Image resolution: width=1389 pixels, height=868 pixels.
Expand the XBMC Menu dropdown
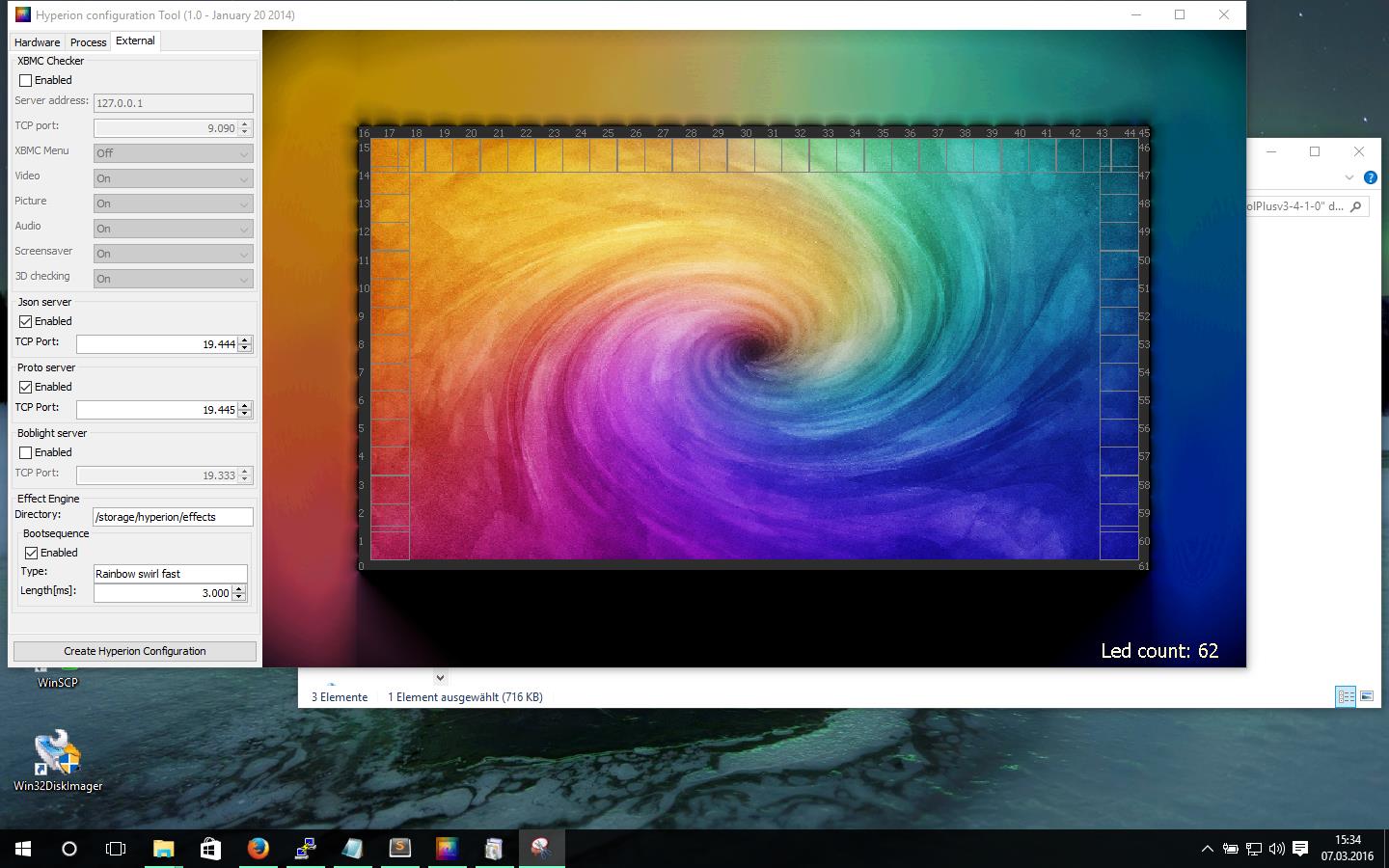[173, 153]
